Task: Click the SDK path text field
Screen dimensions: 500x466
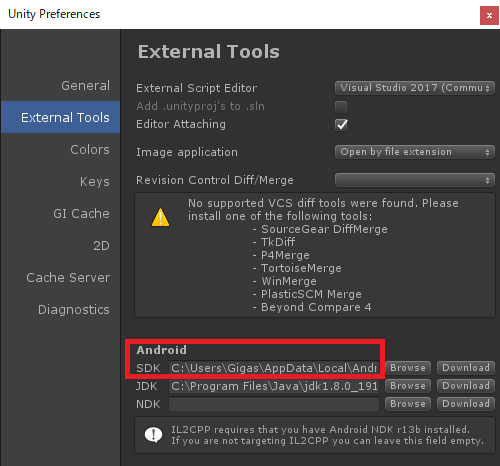Action: tap(274, 368)
